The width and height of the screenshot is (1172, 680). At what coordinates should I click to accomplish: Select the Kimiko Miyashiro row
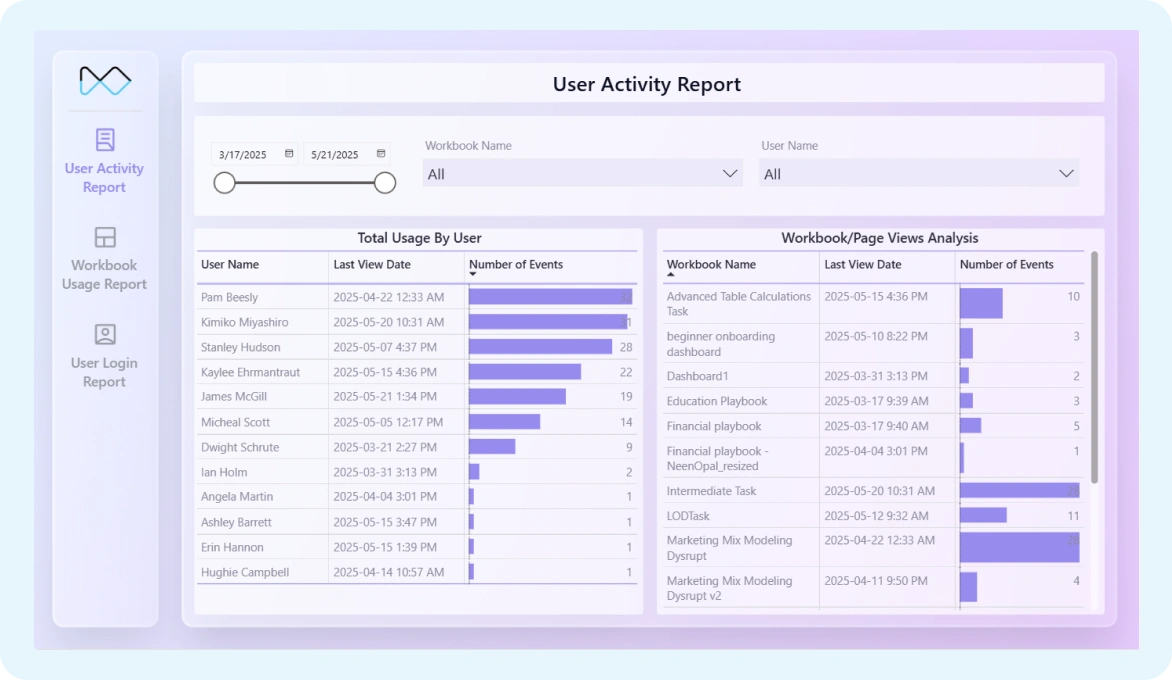(x=416, y=322)
